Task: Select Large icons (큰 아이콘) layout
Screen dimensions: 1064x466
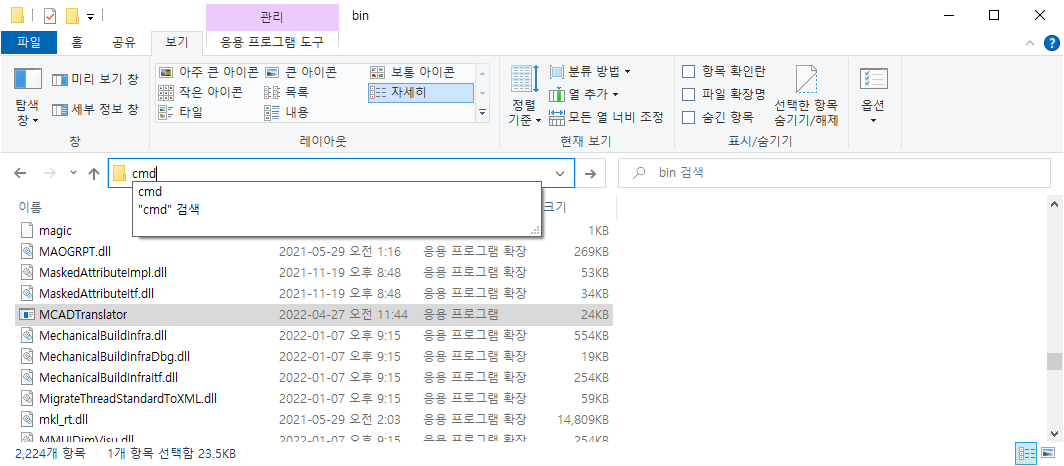Action: coord(300,72)
